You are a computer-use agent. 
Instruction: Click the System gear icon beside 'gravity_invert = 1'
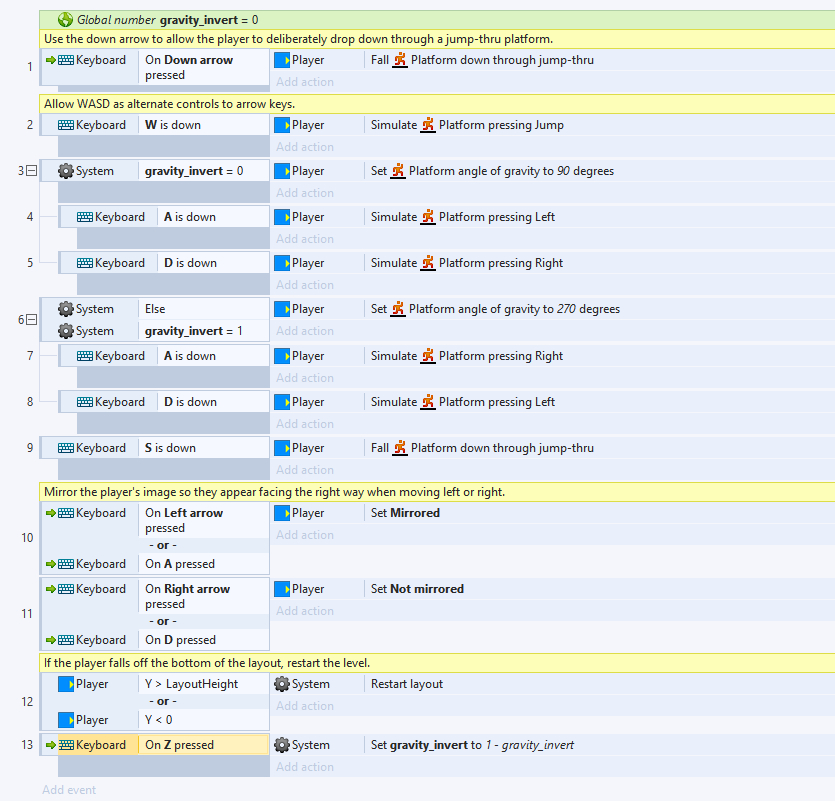coord(66,331)
